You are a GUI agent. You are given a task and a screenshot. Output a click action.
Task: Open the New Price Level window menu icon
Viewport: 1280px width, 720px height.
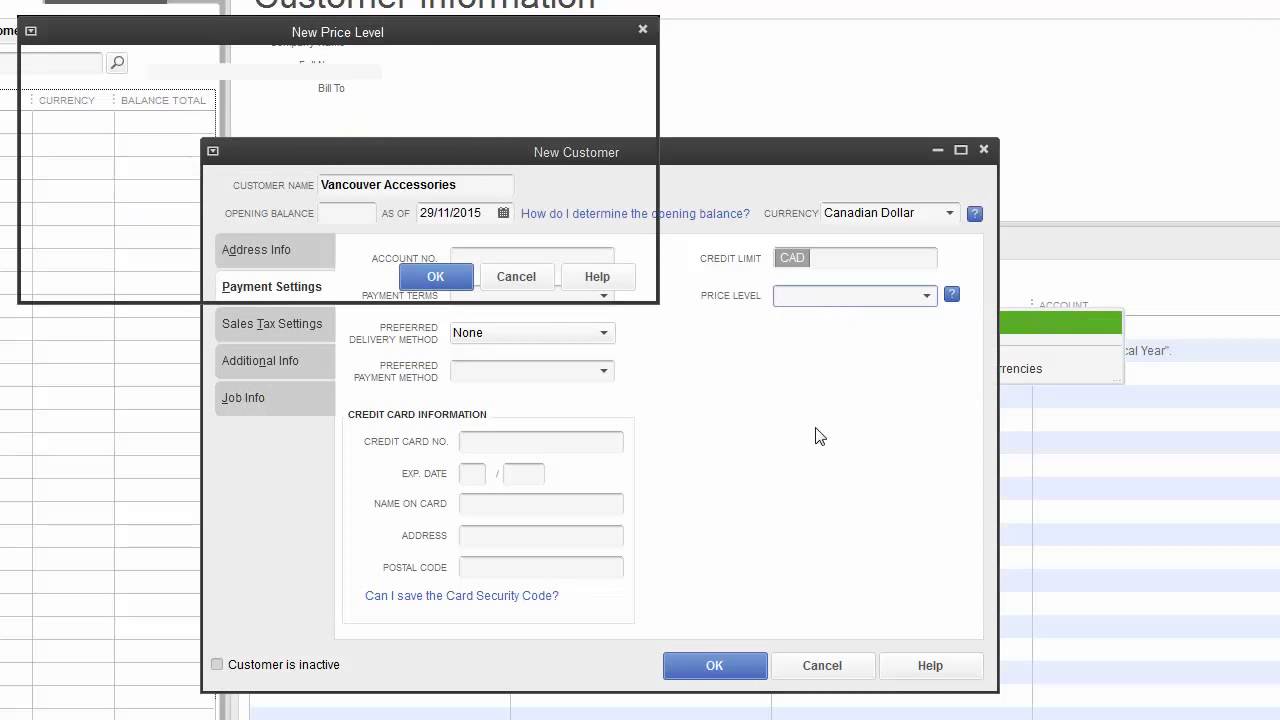[x=31, y=31]
